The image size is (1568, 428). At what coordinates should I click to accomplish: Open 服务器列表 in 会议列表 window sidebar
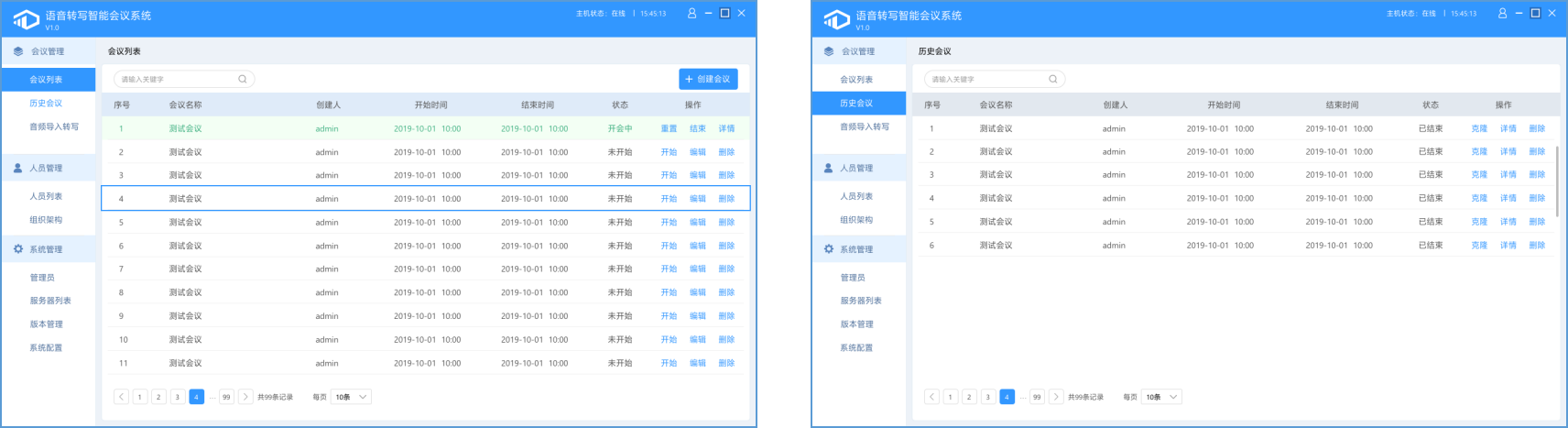click(50, 301)
